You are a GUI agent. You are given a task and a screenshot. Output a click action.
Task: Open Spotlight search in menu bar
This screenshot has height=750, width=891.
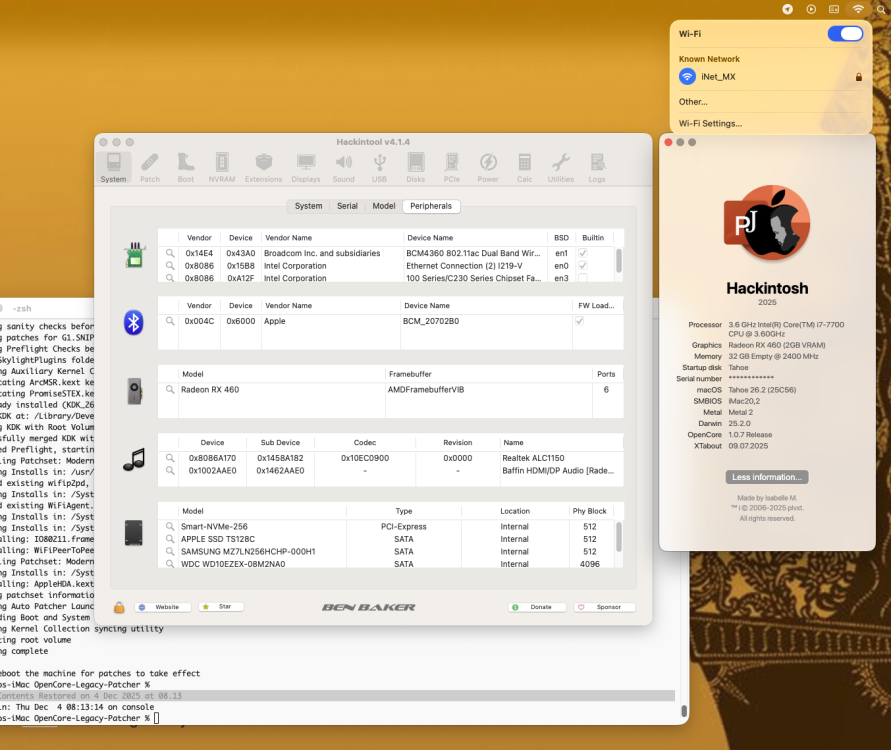(881, 9)
